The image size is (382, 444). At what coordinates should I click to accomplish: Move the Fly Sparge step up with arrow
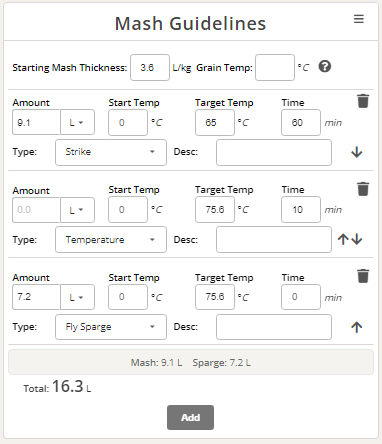(x=357, y=327)
